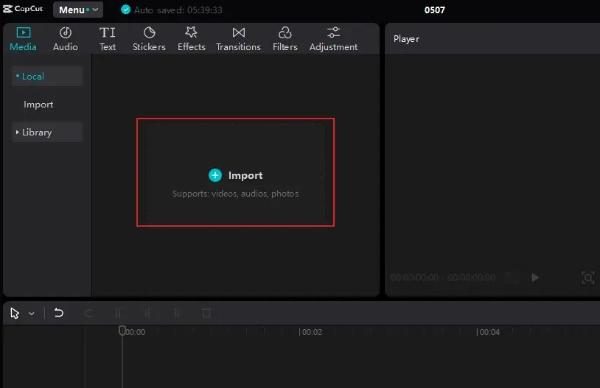Click the Undo button
Screen dimensions: 600x388
[59, 313]
